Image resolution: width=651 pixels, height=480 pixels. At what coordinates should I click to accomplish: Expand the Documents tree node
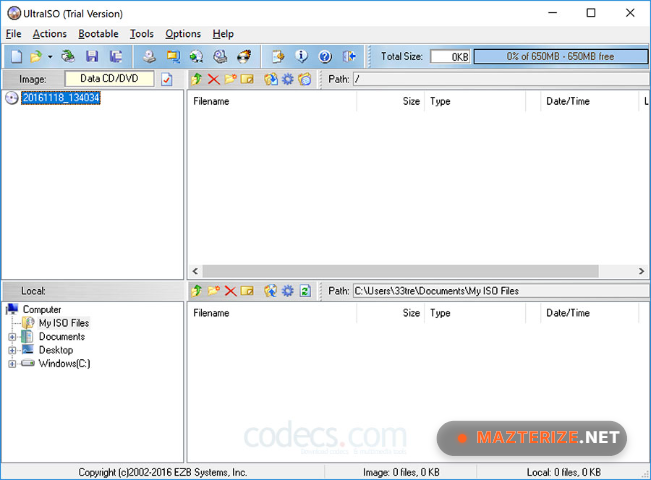click(12, 337)
